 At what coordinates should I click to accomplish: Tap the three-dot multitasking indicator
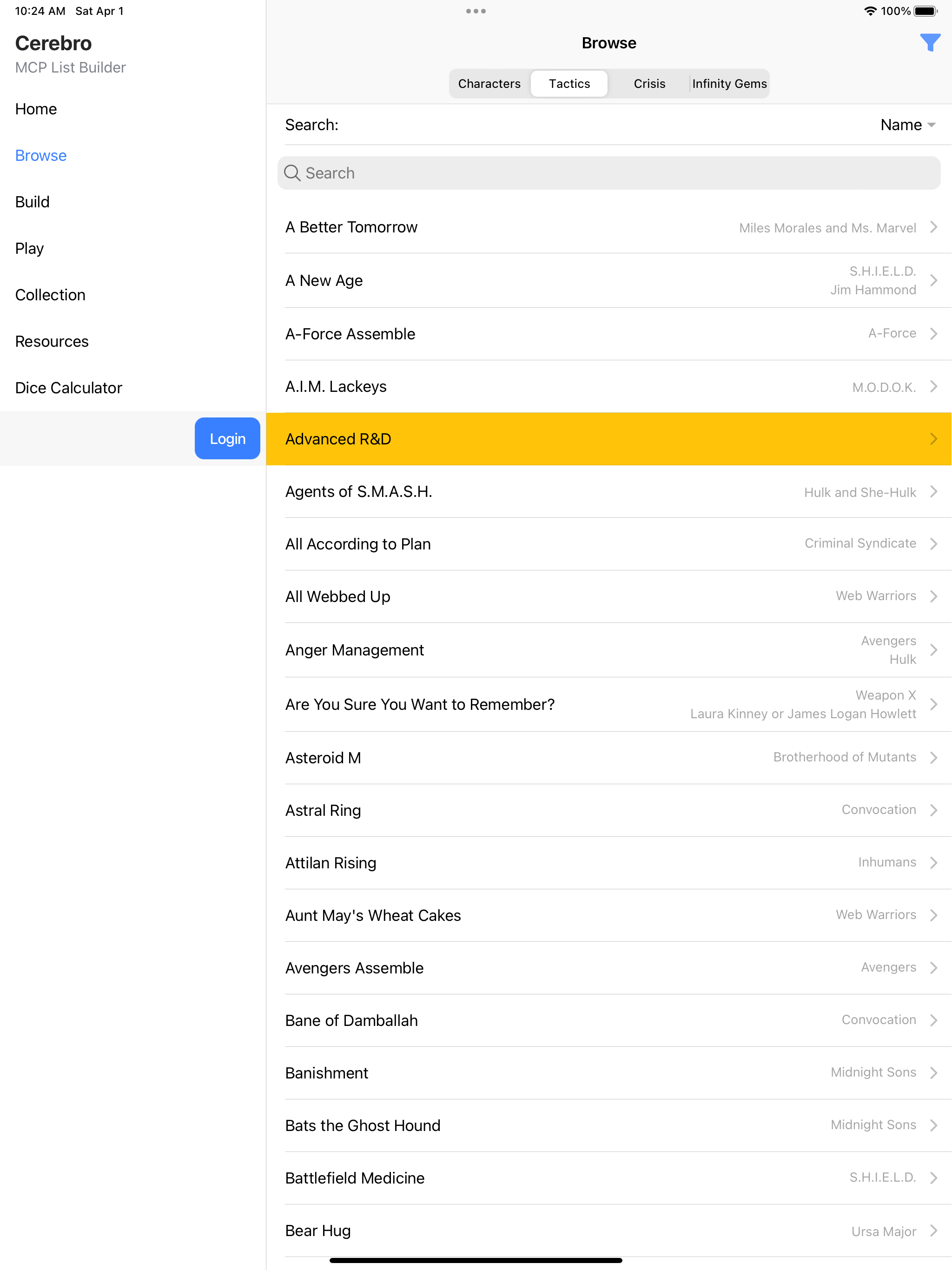(476, 11)
